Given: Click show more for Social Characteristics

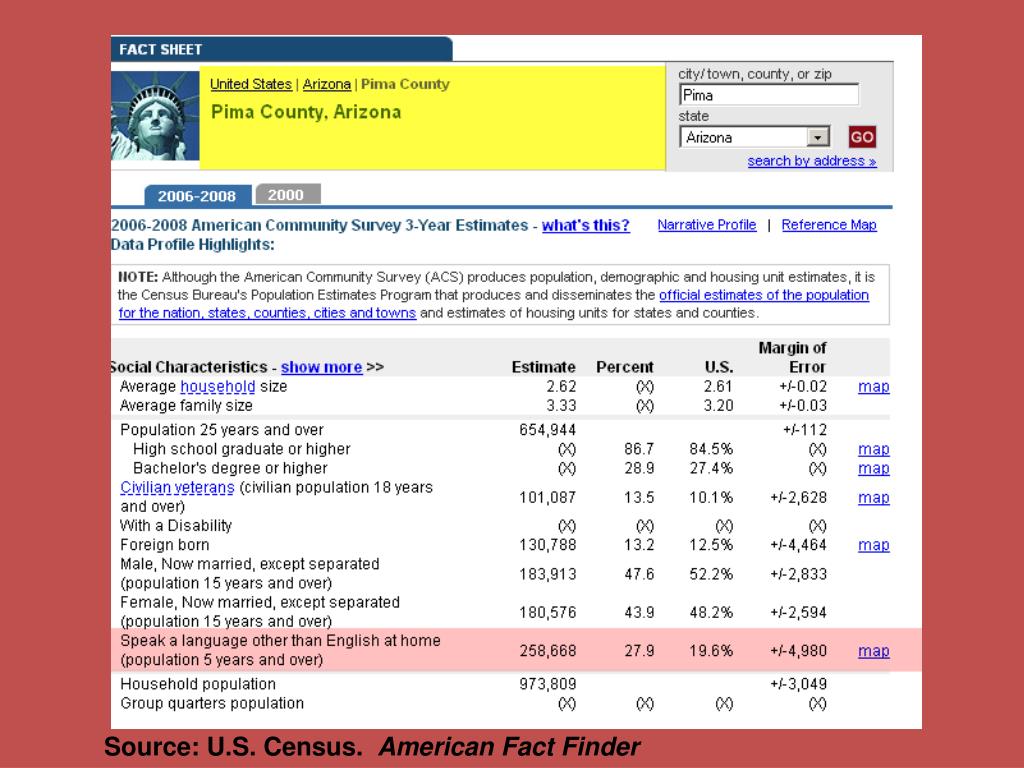Looking at the screenshot, I should click(x=321, y=367).
